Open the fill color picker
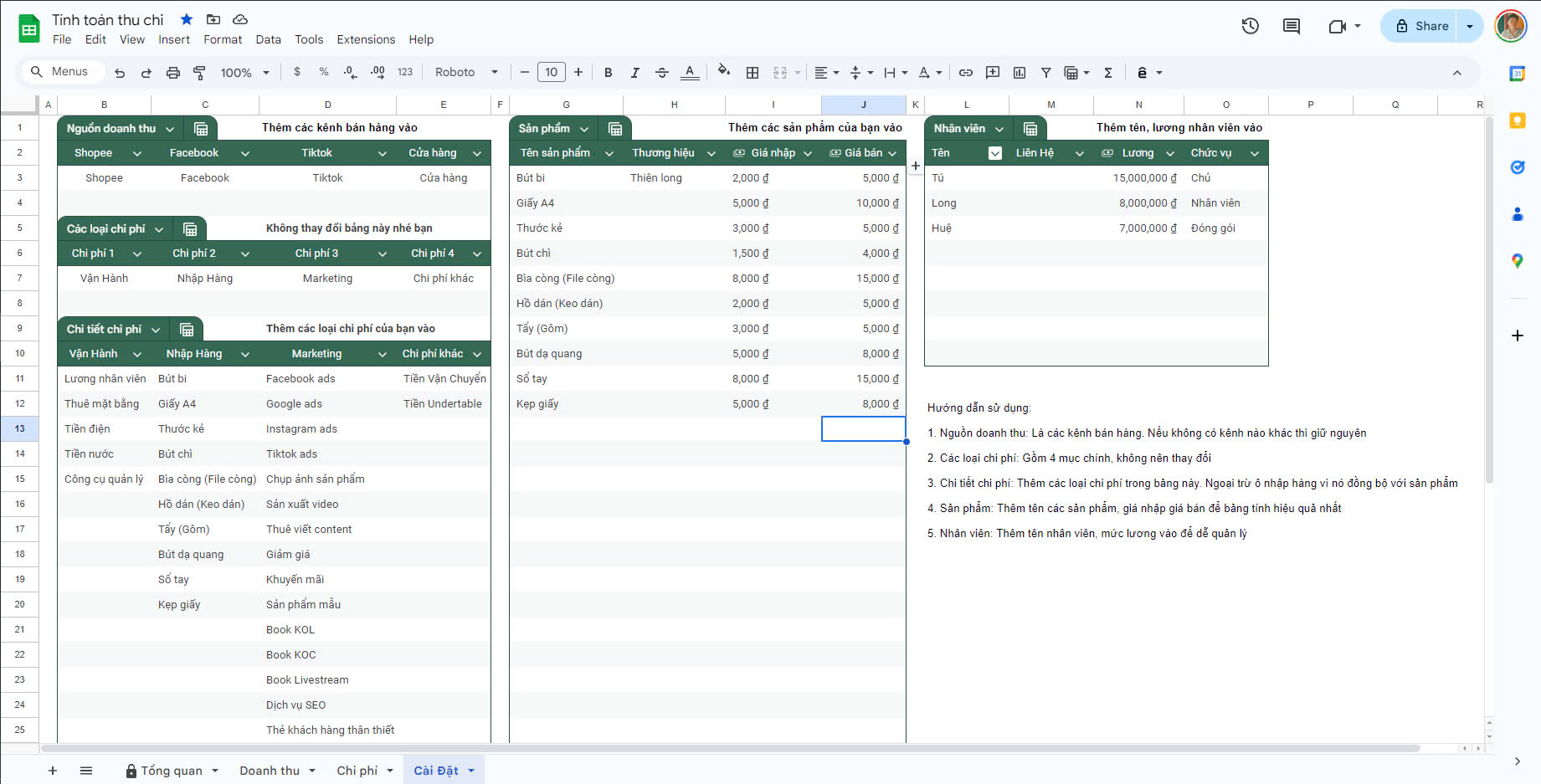1541x784 pixels. click(724, 73)
